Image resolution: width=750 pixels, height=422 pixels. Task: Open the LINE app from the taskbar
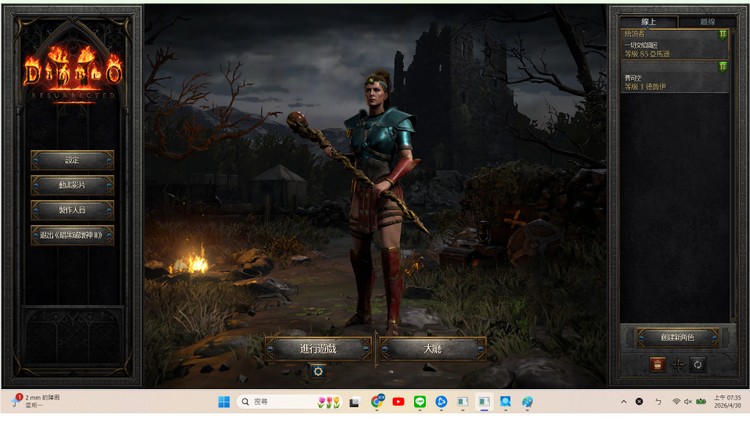pos(419,402)
